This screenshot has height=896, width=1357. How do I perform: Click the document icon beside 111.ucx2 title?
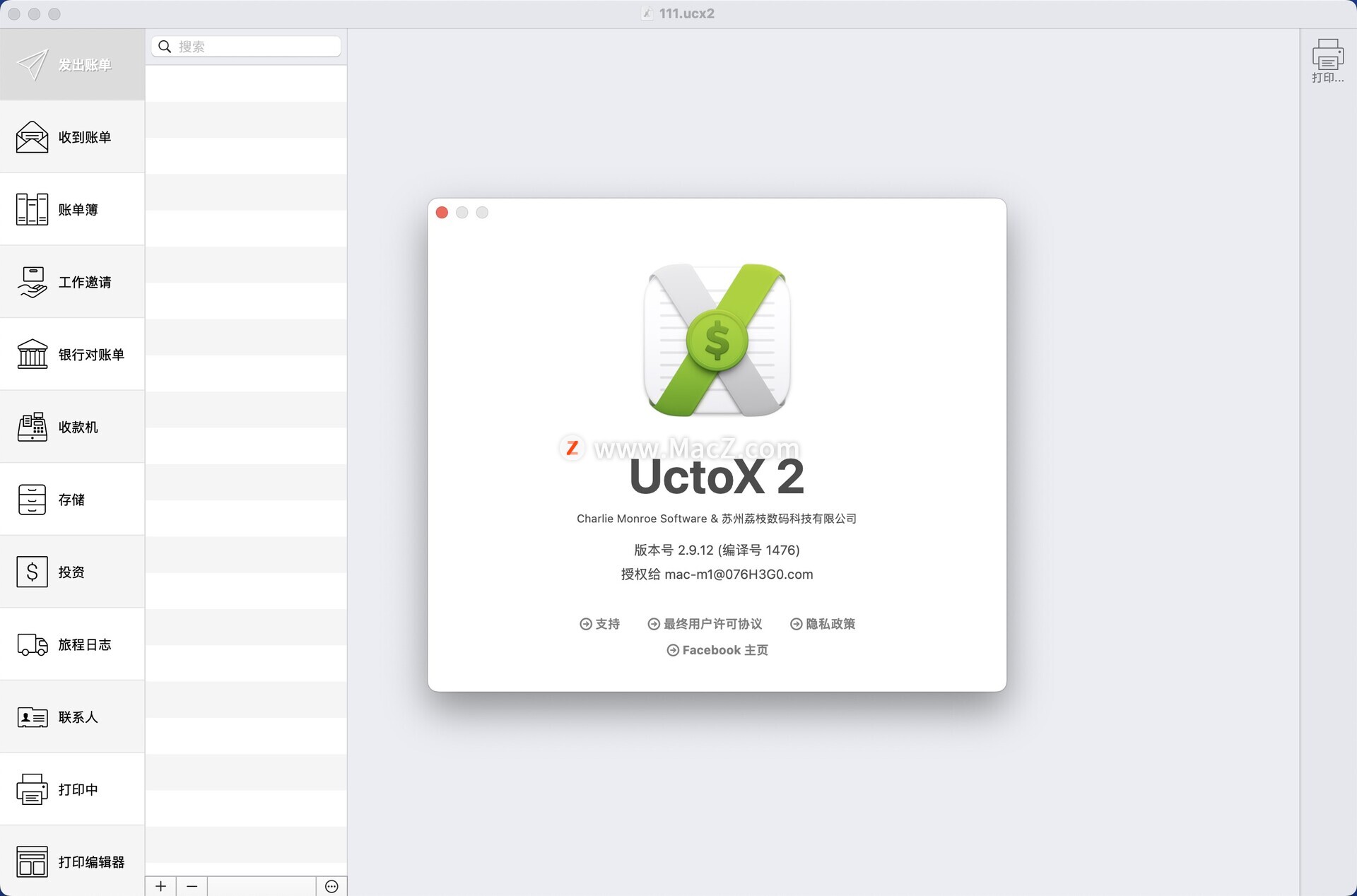pyautogui.click(x=647, y=13)
